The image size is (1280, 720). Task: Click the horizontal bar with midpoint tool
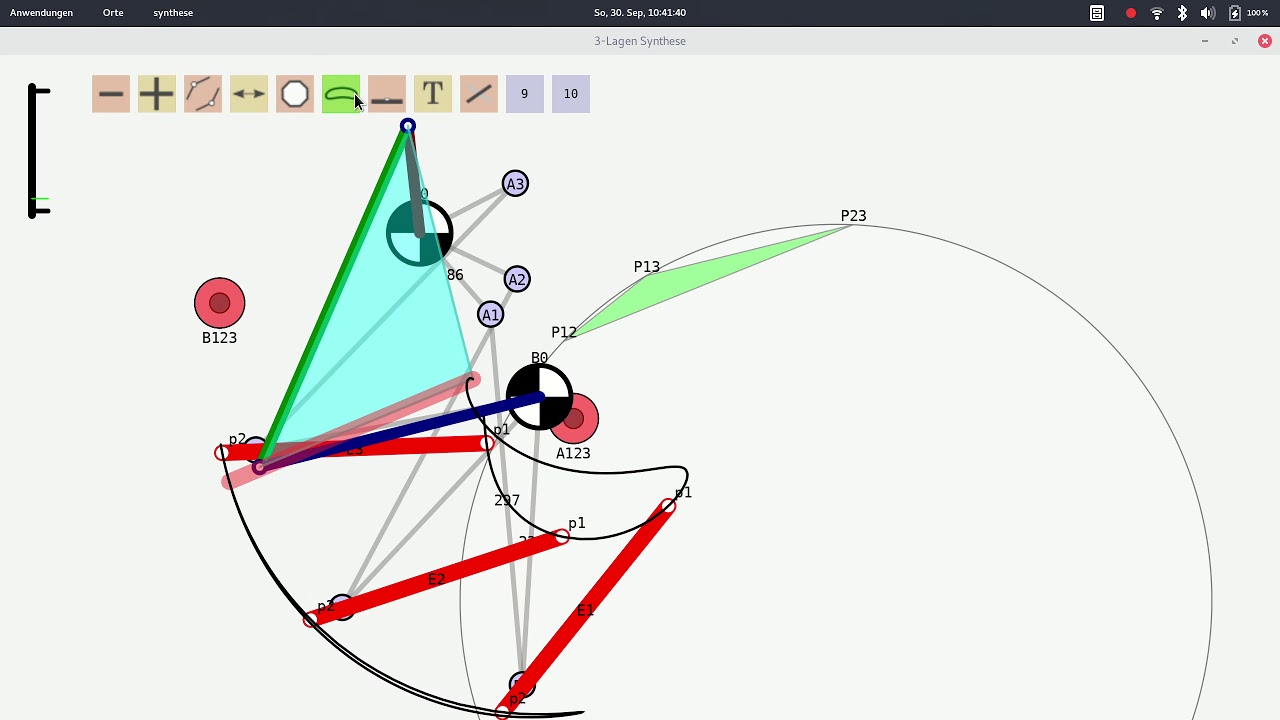pos(387,94)
